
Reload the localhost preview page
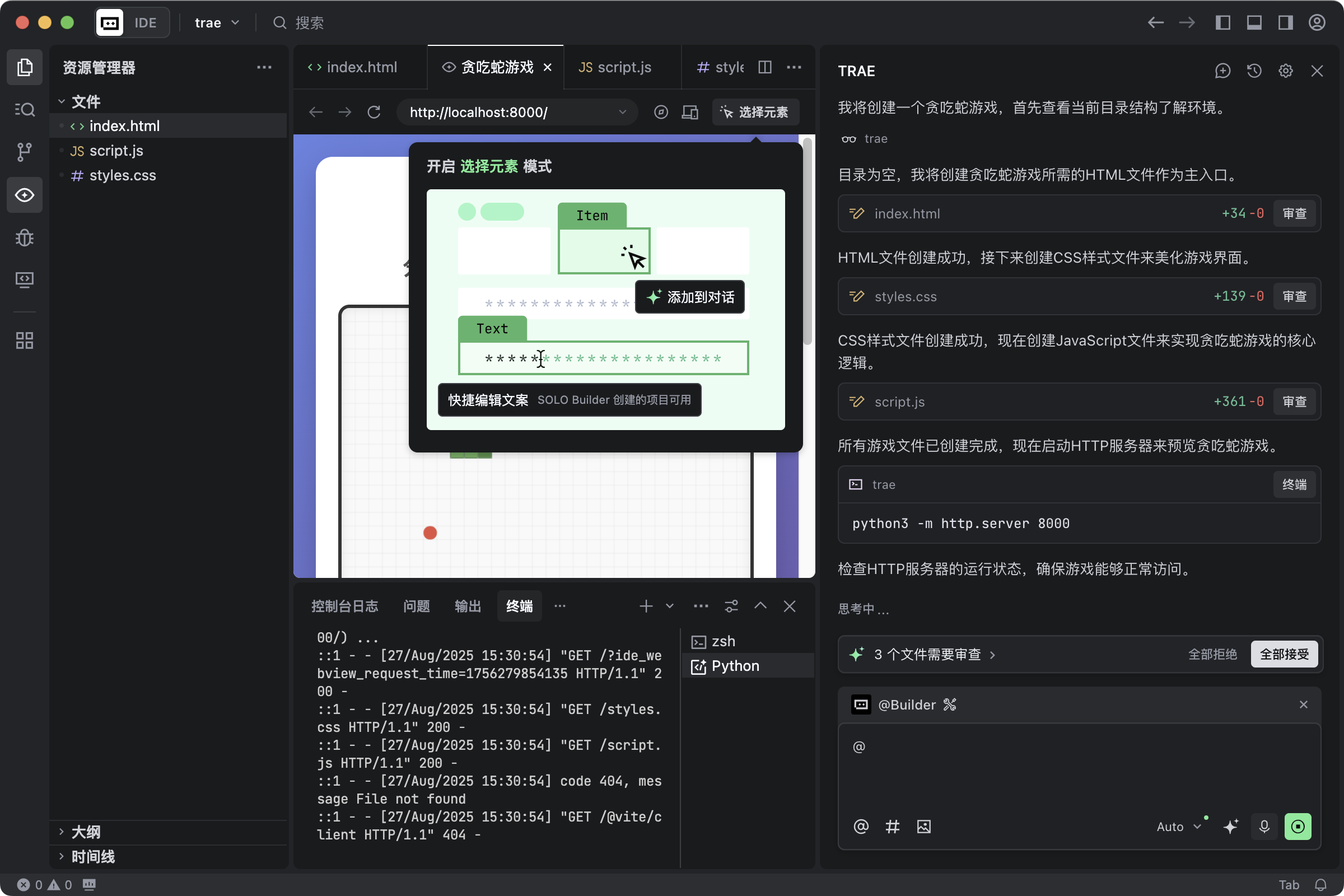click(374, 112)
